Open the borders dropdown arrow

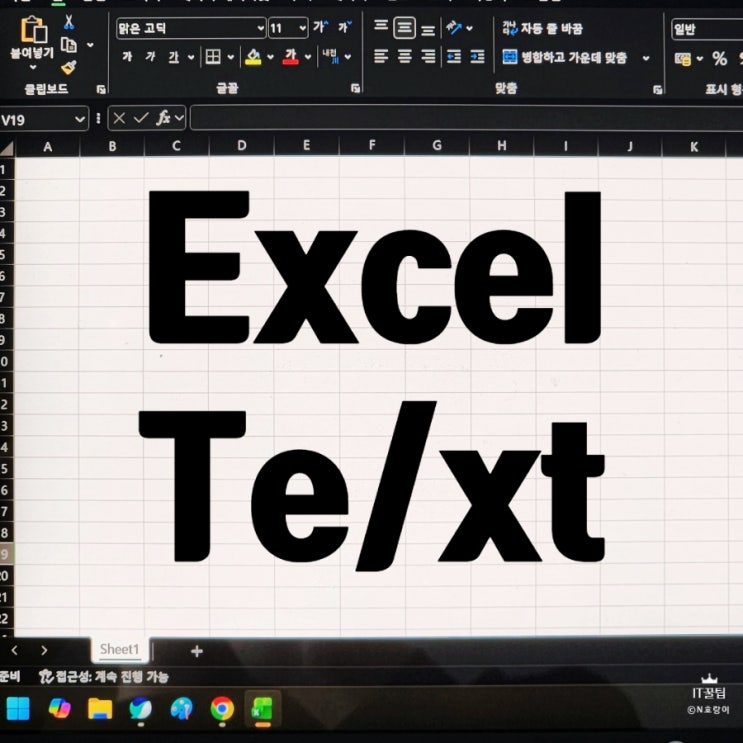coord(231,57)
